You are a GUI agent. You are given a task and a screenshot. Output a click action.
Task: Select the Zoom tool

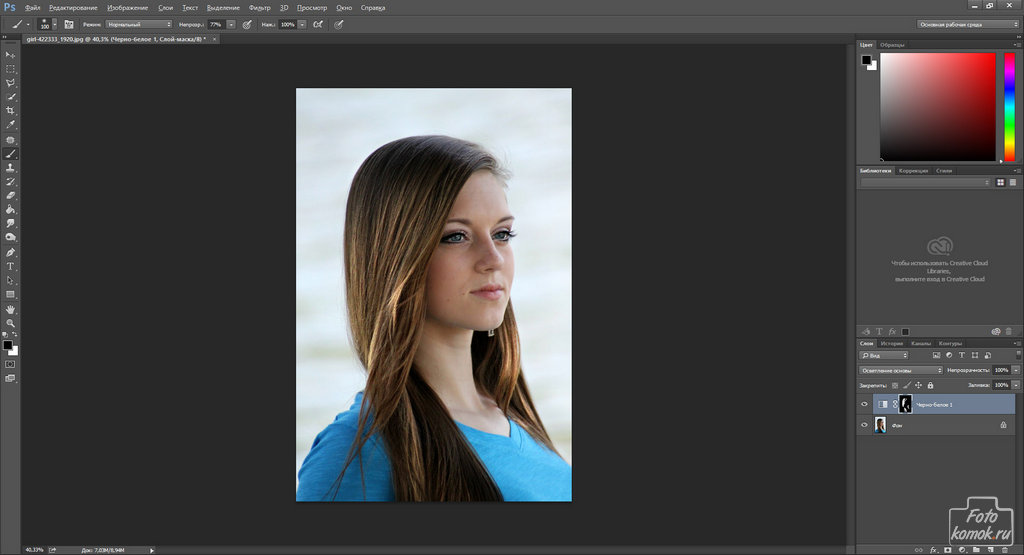pyautogui.click(x=10, y=323)
